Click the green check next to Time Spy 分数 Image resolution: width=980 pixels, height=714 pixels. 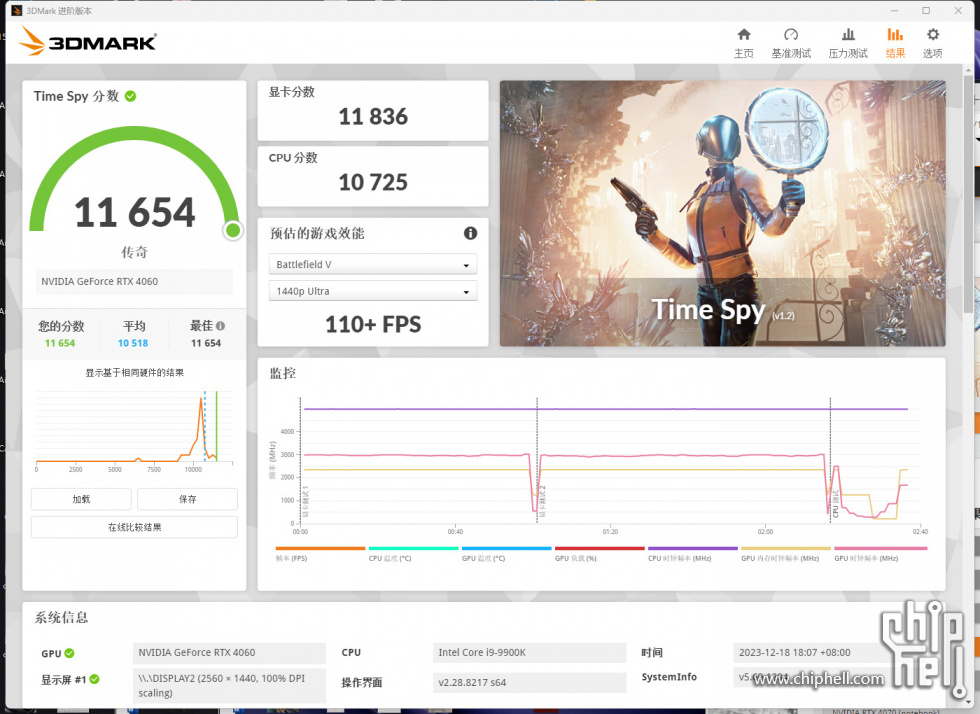coord(131,96)
